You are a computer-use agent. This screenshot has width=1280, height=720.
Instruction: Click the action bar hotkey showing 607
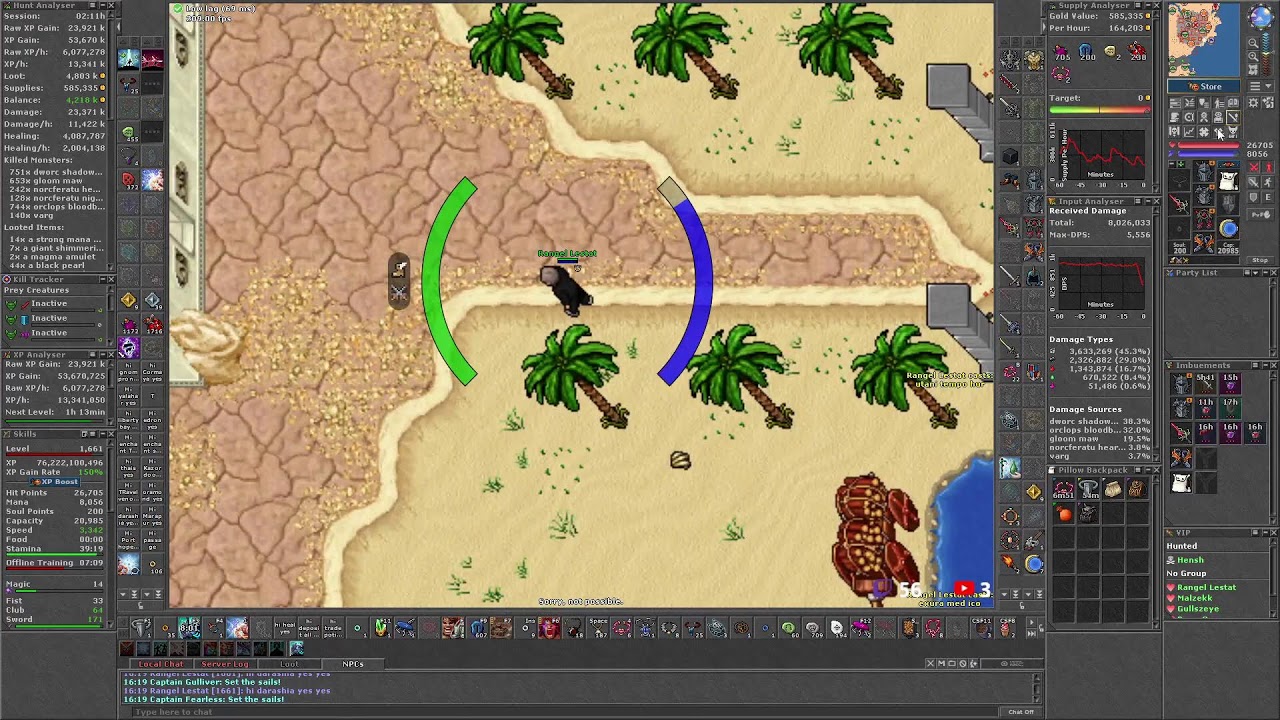click(477, 627)
